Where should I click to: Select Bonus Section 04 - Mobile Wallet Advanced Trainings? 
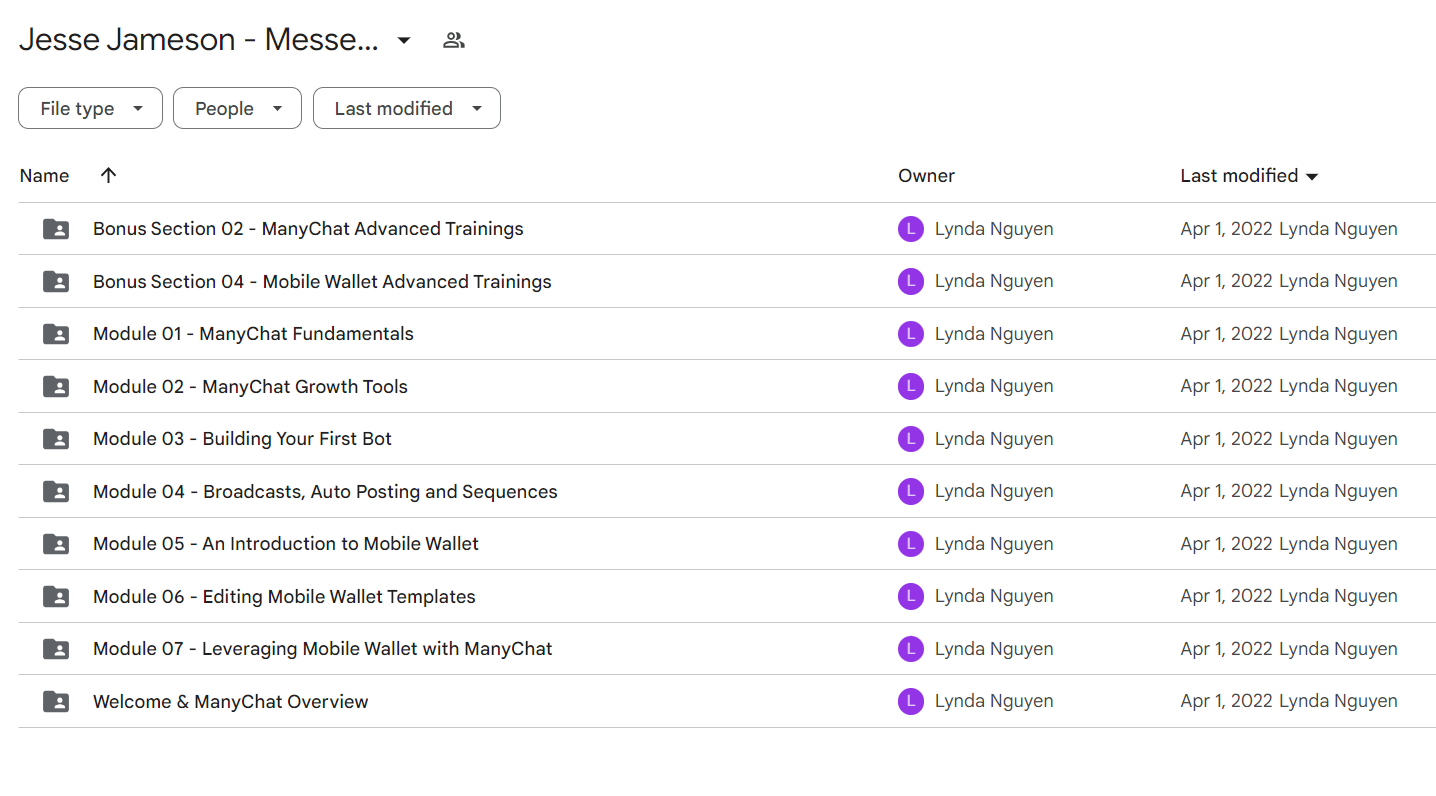322,282
